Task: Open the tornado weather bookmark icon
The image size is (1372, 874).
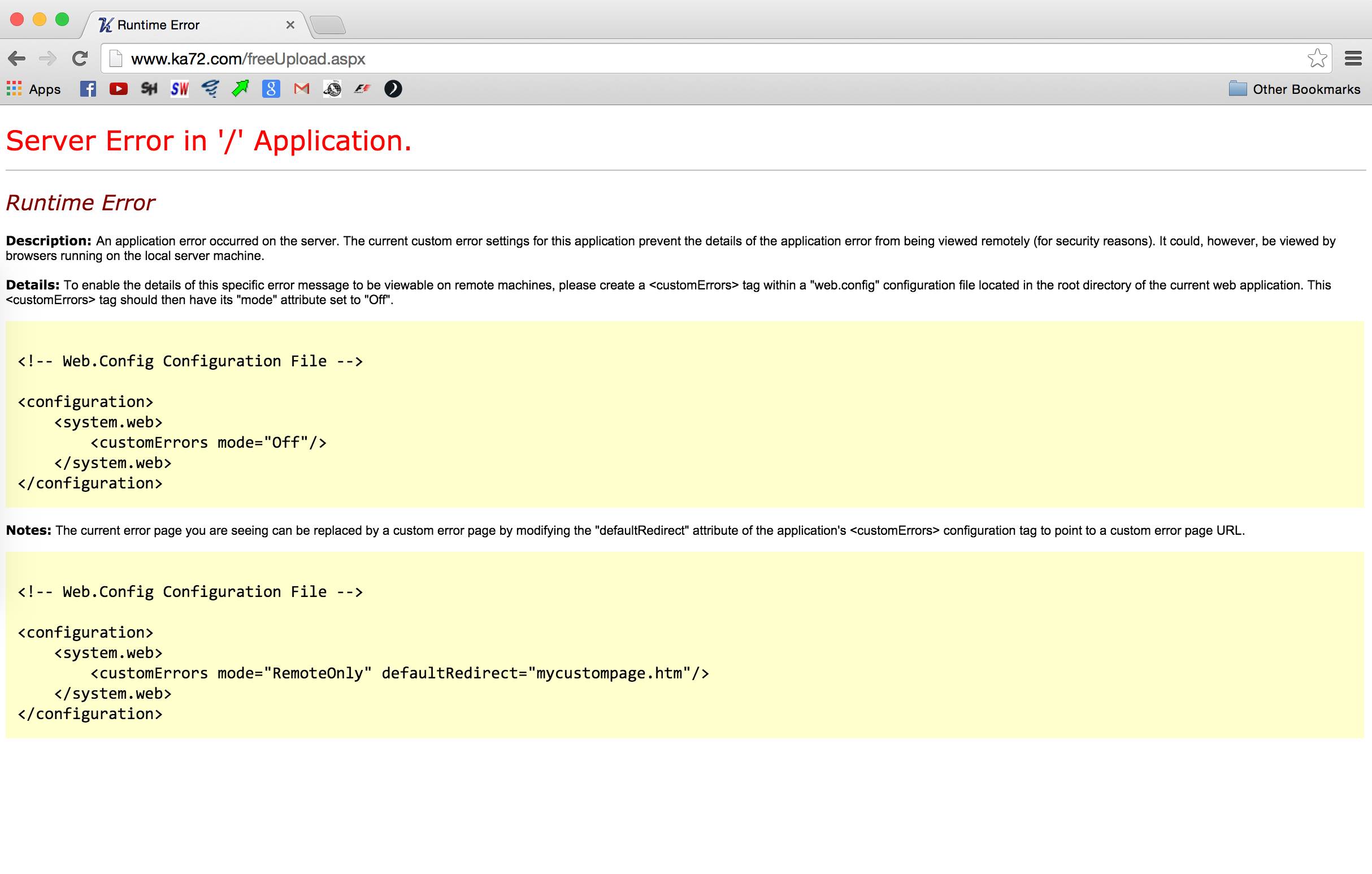Action: tap(210, 88)
